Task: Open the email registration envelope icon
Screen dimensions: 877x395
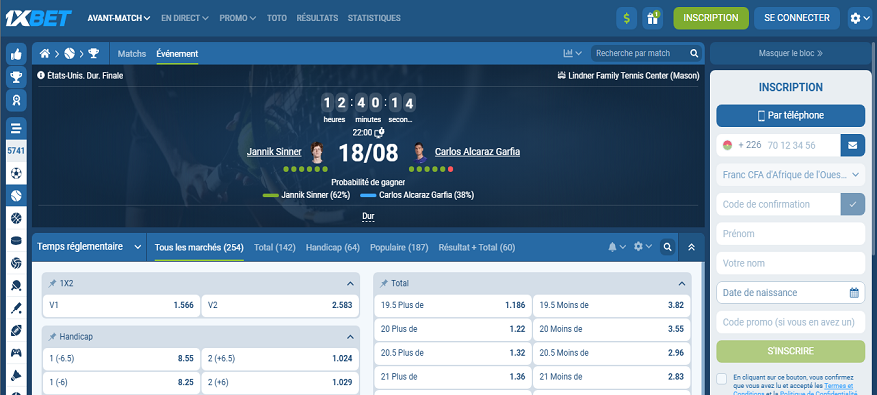Action: pos(852,145)
